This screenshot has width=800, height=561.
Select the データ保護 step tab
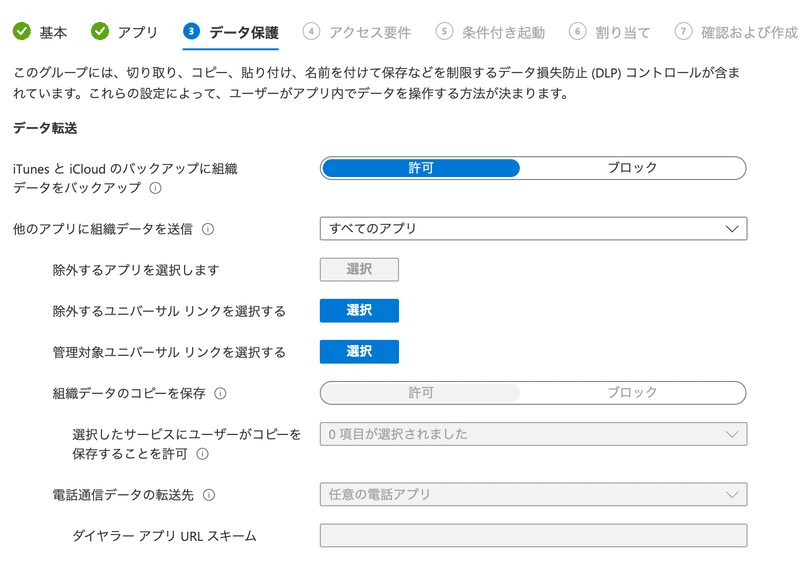[231, 32]
